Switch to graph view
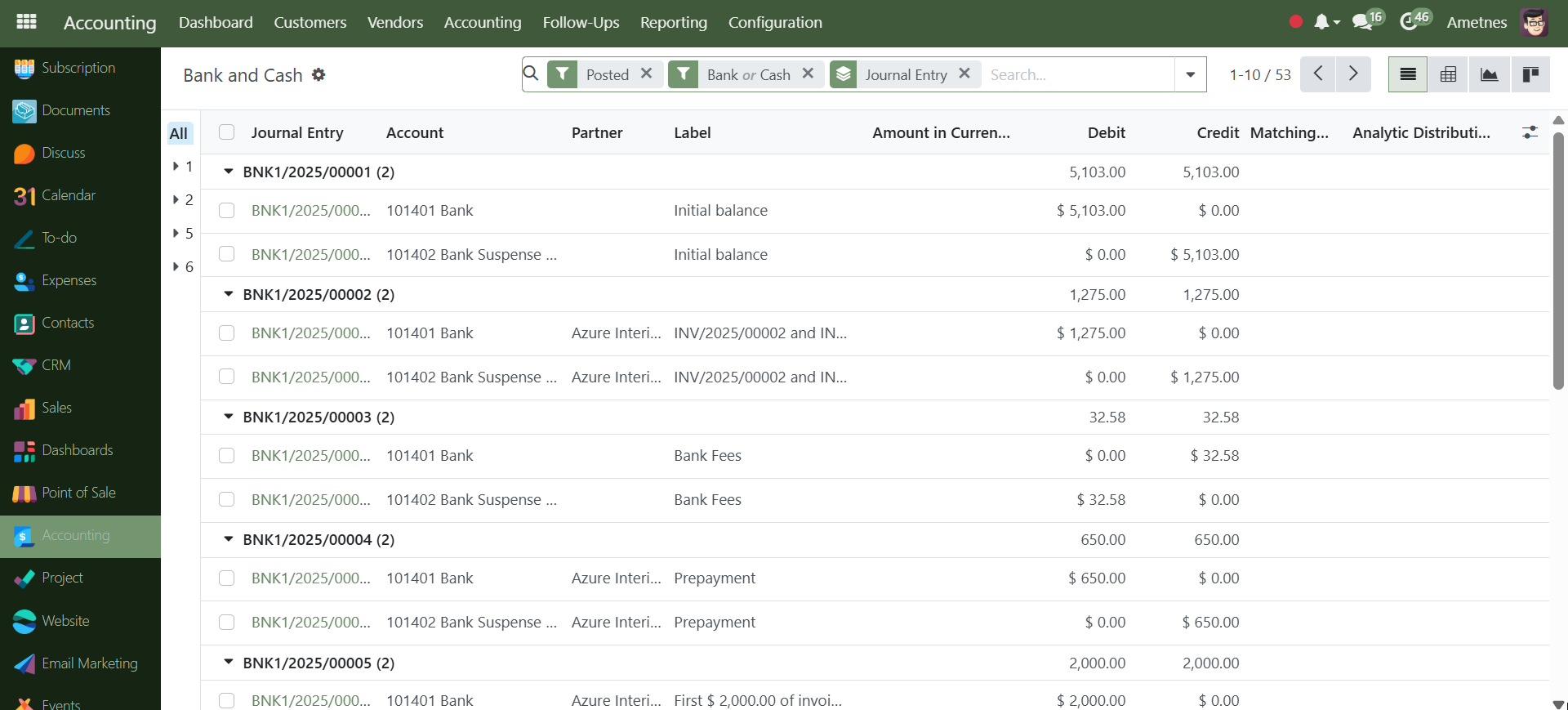The image size is (1568, 710). click(x=1489, y=75)
